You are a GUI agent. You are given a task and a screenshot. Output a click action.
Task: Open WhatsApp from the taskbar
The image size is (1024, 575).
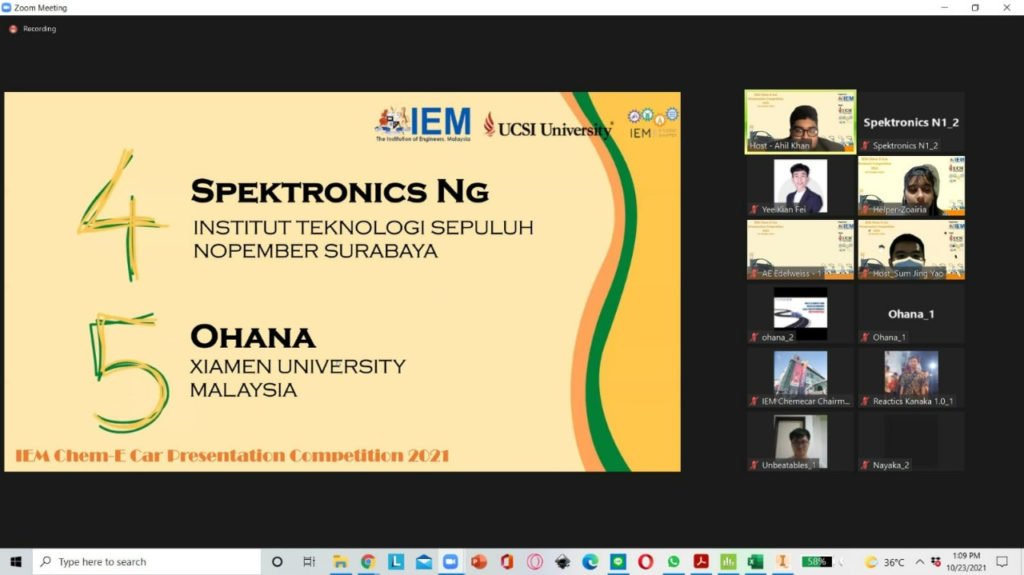click(x=673, y=562)
